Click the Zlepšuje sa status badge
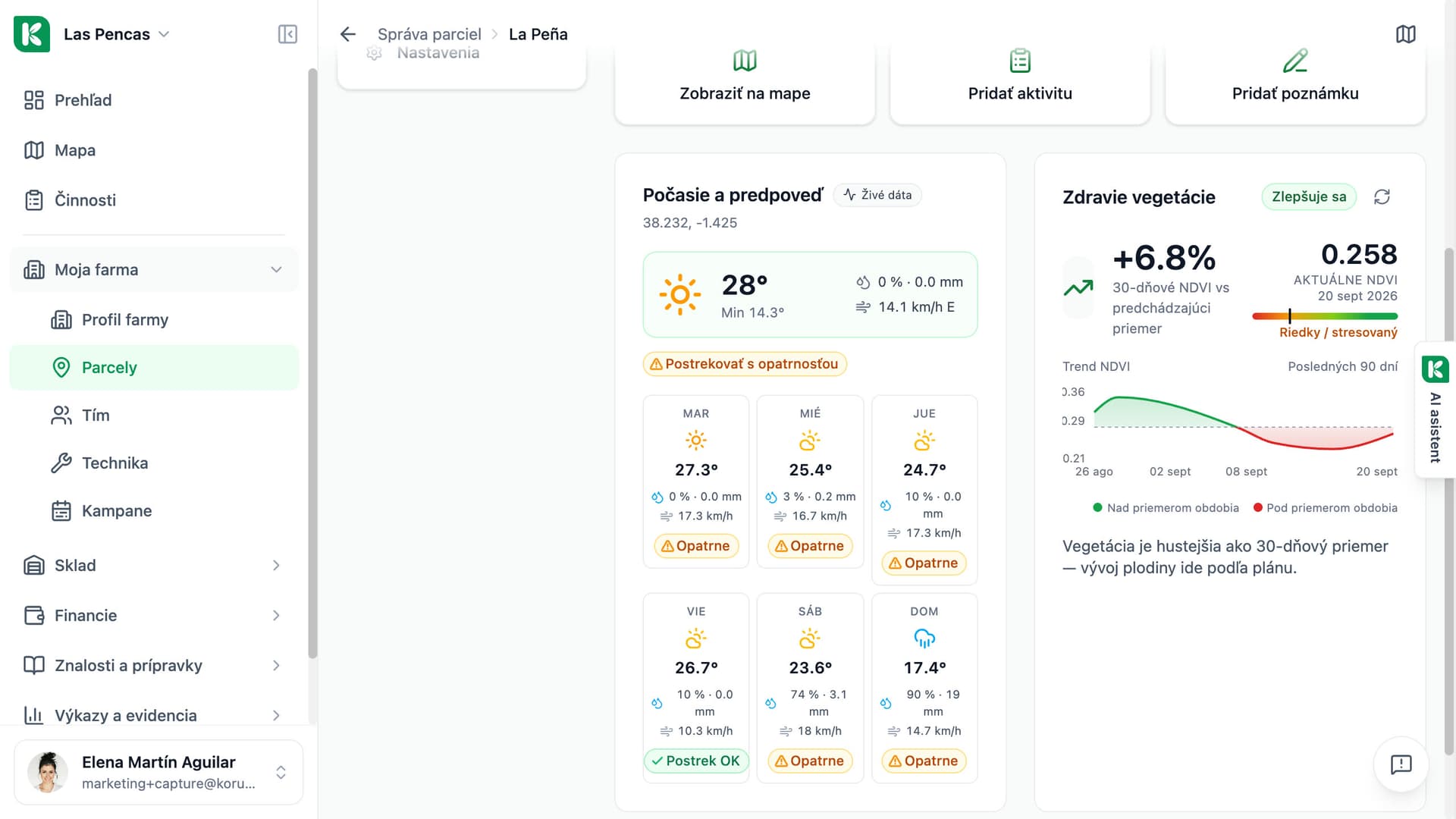Image resolution: width=1456 pixels, height=819 pixels. pos(1309,197)
